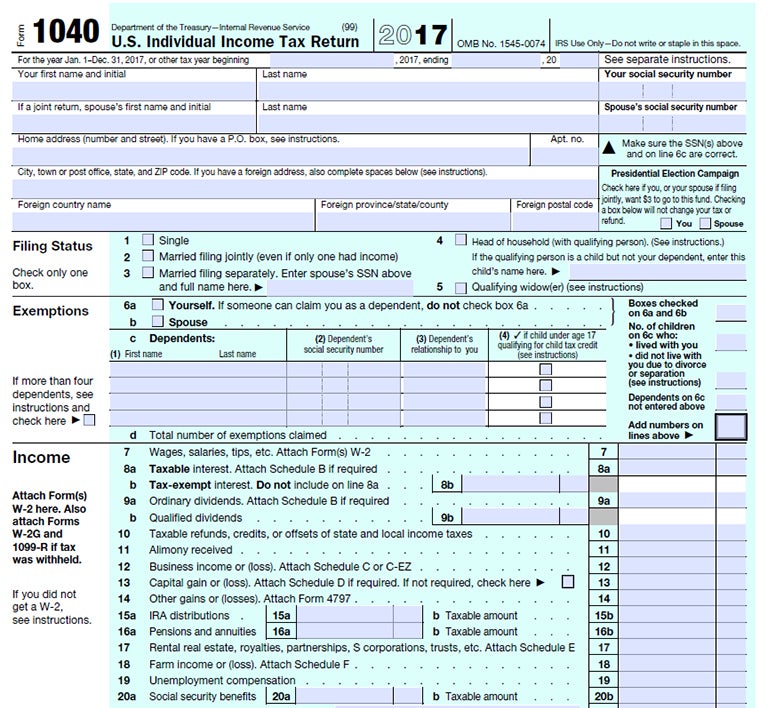Viewport: 768px width, 708px height.
Task: Click line 19 unemployment compensation amount field
Action: (667, 680)
